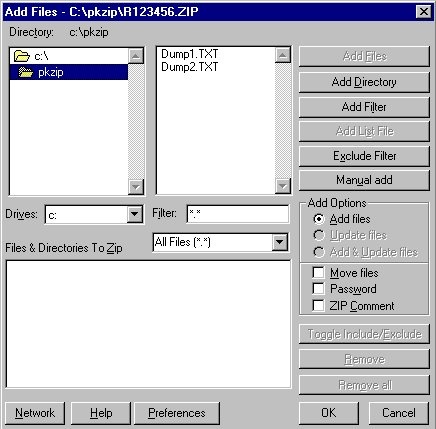This screenshot has height=429, width=436.
Task: Click the Manual add button
Action: pos(364,180)
